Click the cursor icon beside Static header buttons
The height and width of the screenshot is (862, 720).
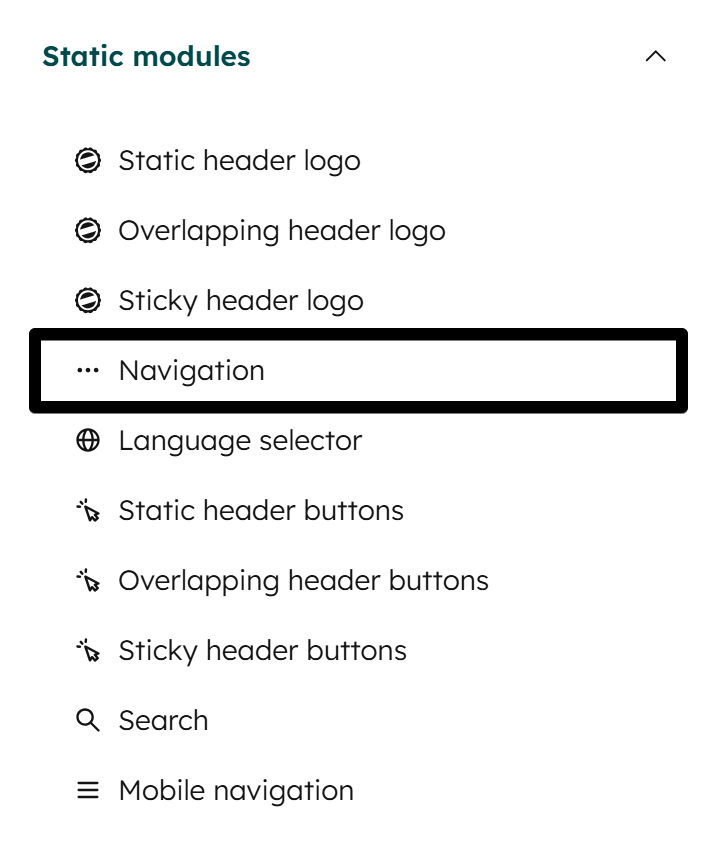pyautogui.click(x=89, y=510)
